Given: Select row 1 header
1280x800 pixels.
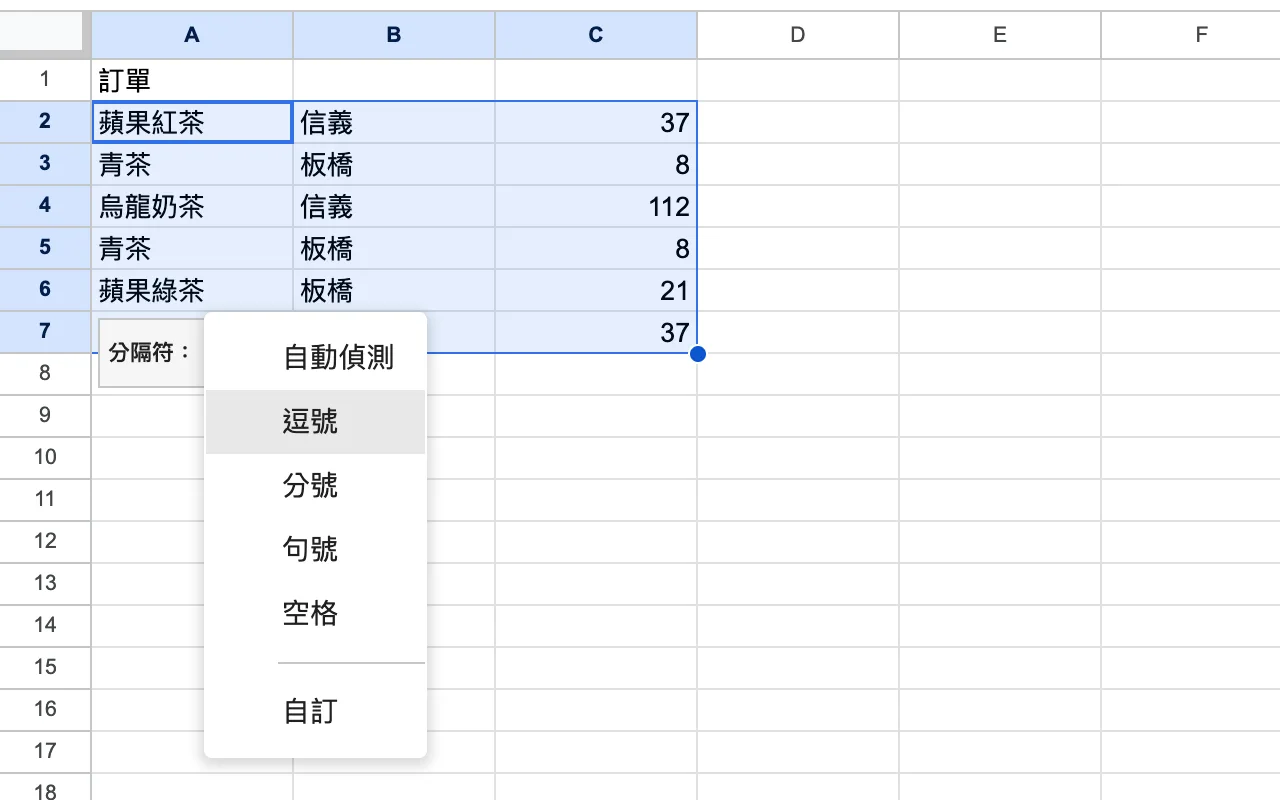Looking at the screenshot, I should [45, 80].
